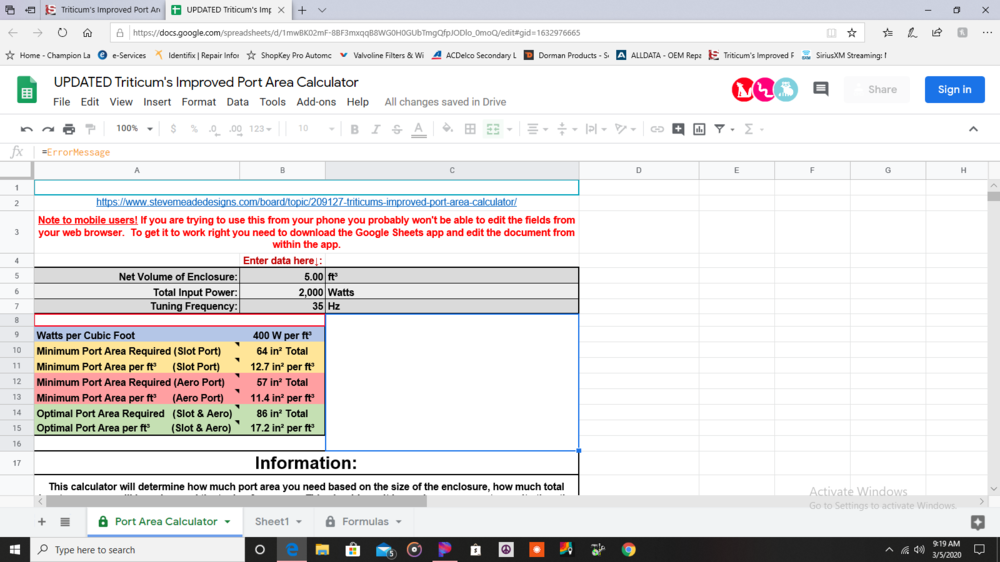Open the Data menu
Viewport: 1000px width, 562px height.
coord(237,102)
